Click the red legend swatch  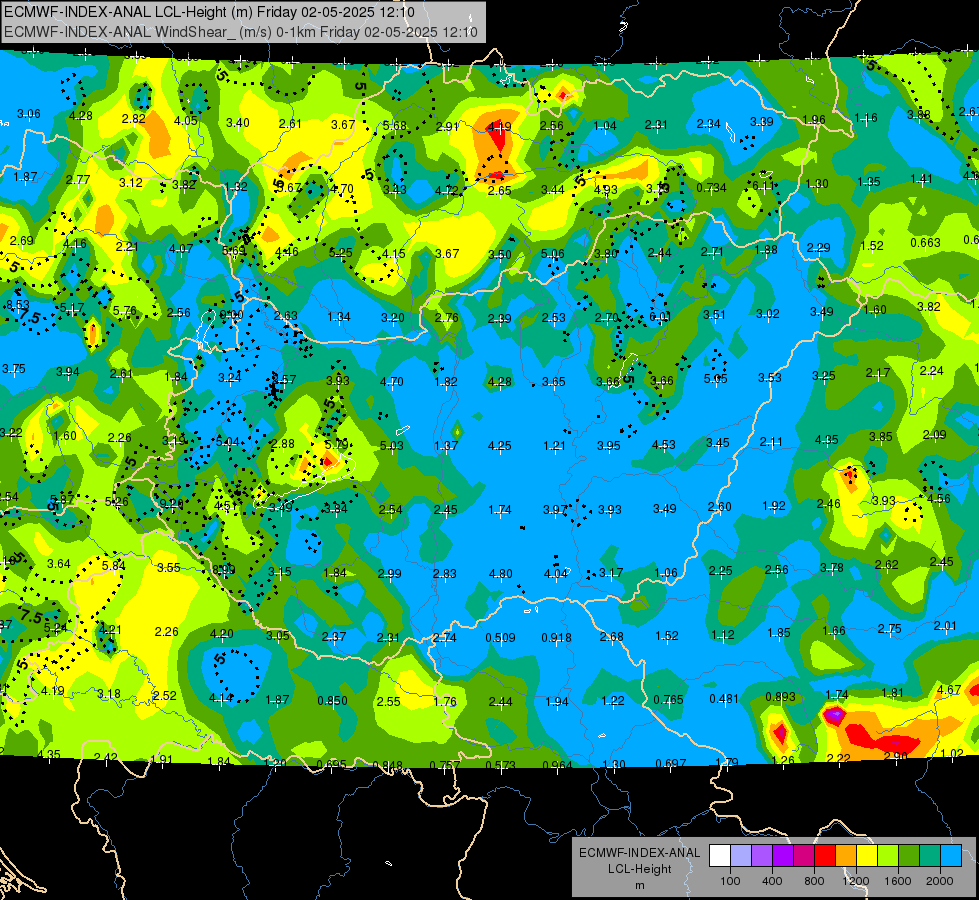(825, 855)
